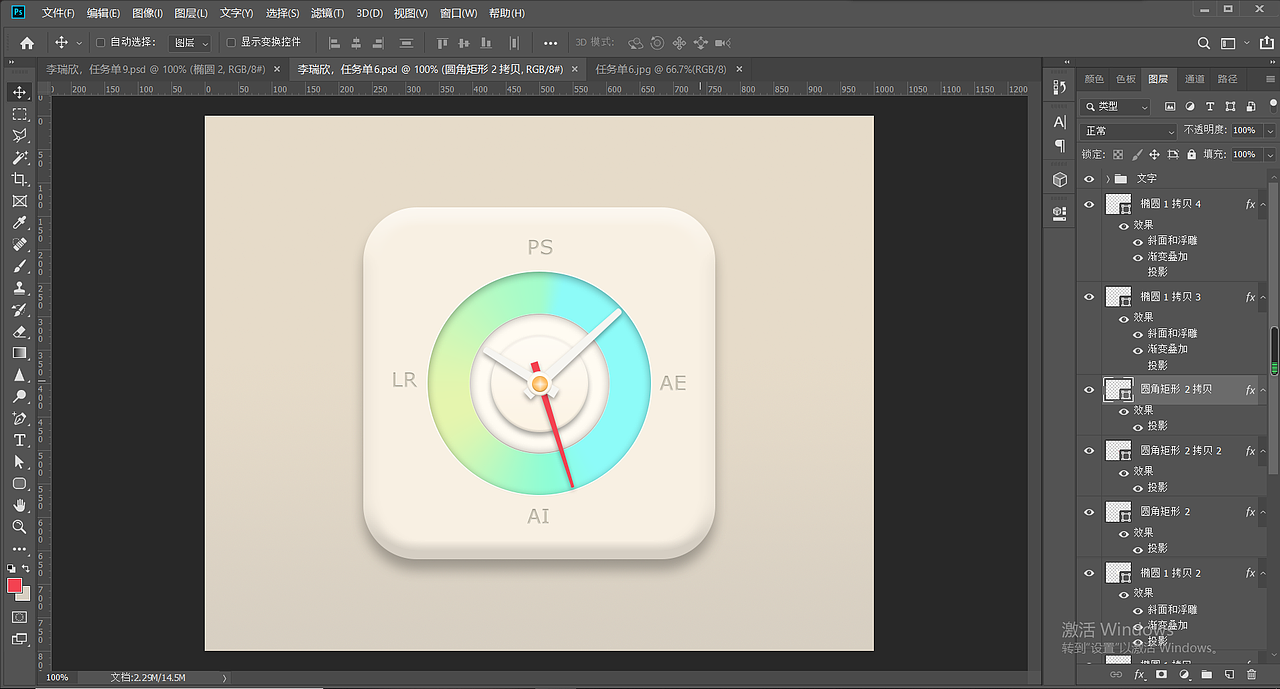The image size is (1280, 689).
Task: Open the Paragraph panel icon
Action: [x=1060, y=146]
